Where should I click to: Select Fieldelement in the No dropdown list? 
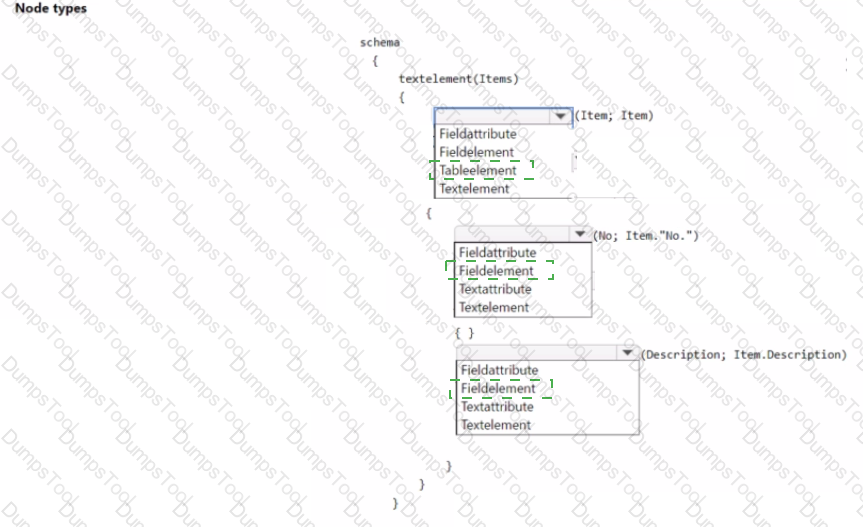496,271
